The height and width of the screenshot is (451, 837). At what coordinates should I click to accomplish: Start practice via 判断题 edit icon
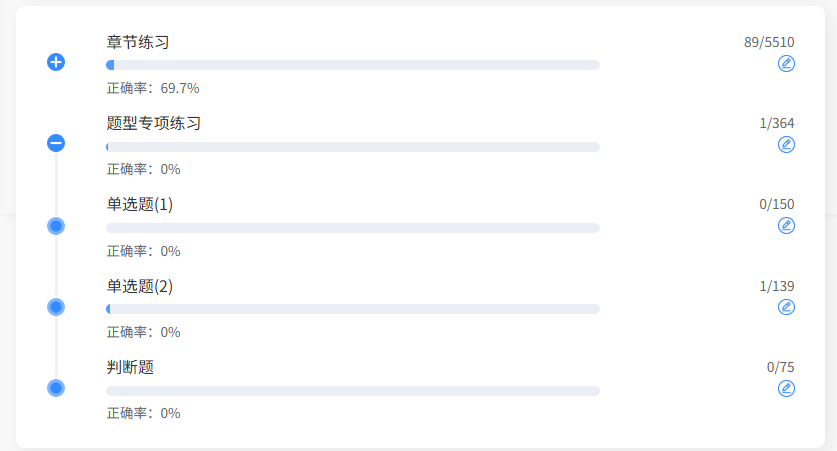786,388
